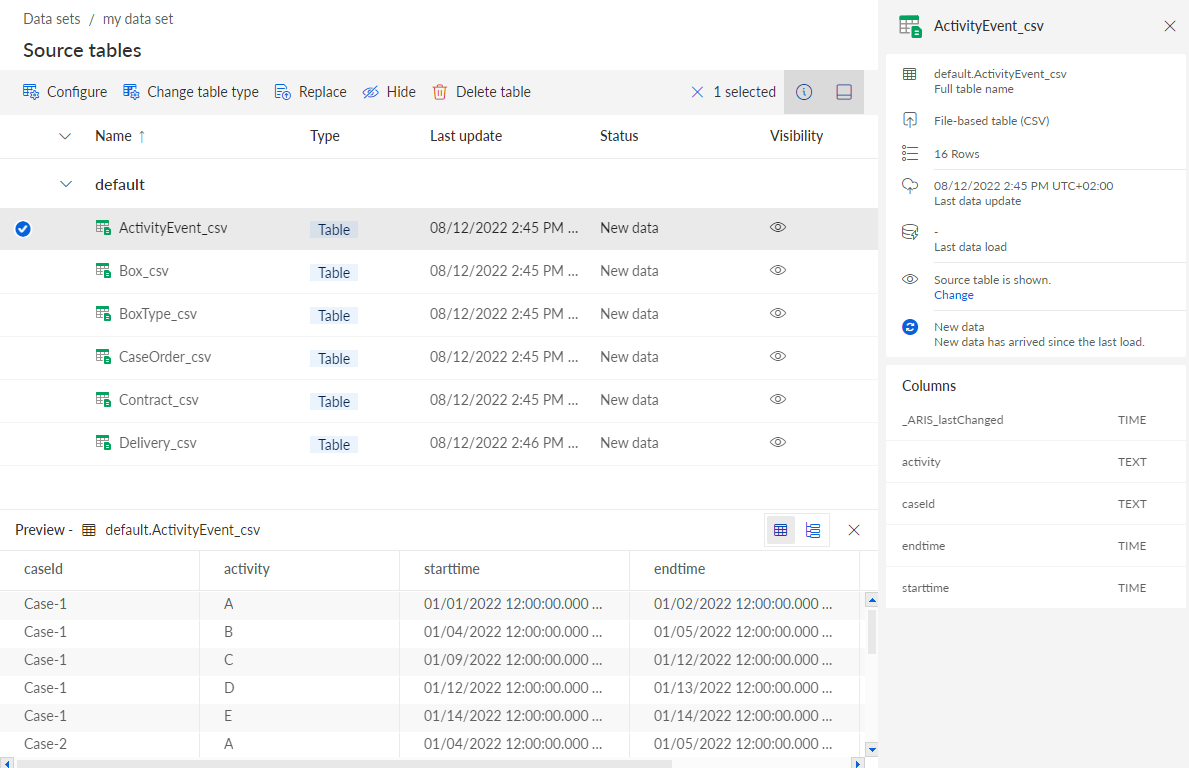Open Configure for the selected table

pyautogui.click(x=65, y=92)
